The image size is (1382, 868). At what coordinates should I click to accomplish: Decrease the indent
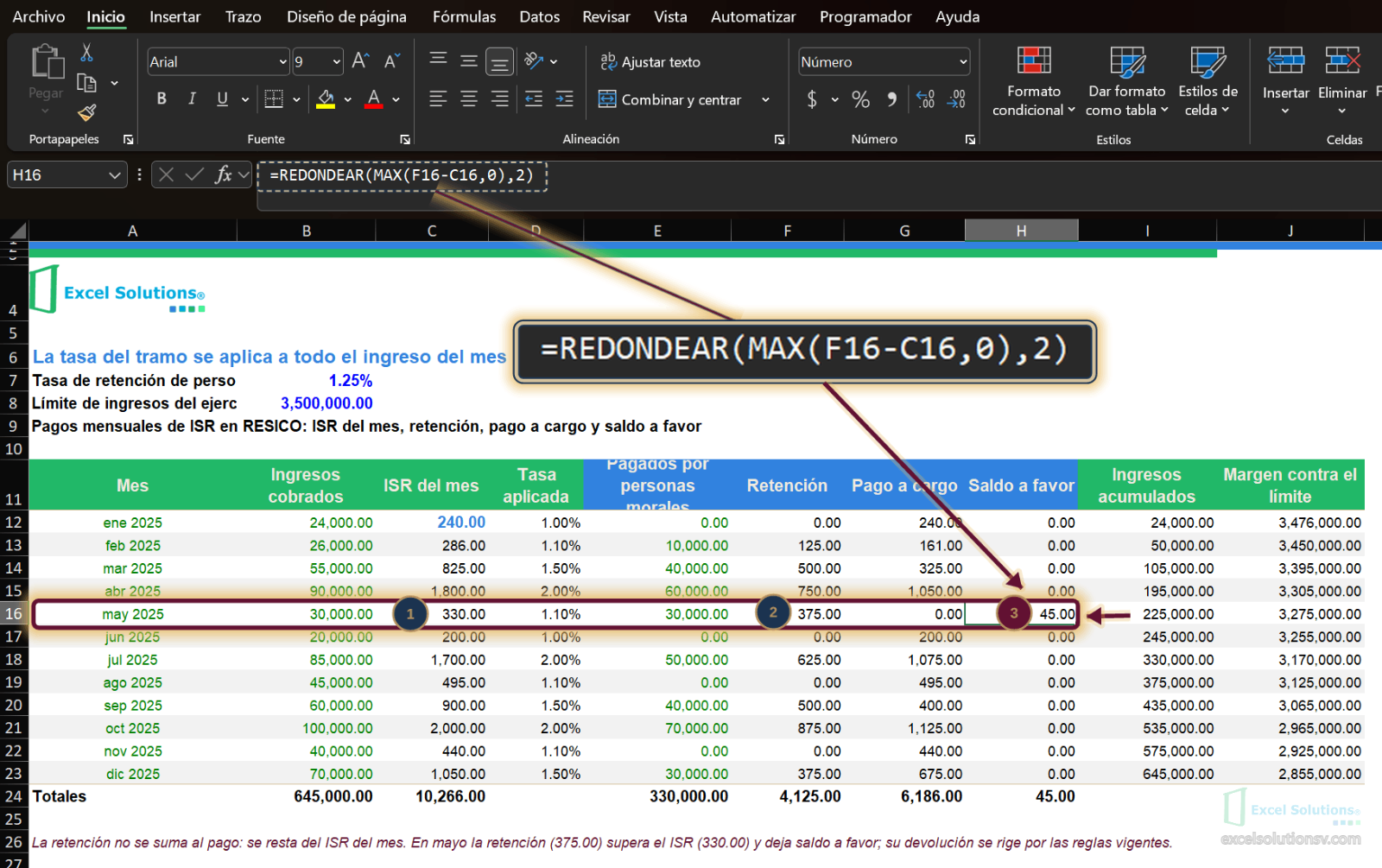point(534,98)
